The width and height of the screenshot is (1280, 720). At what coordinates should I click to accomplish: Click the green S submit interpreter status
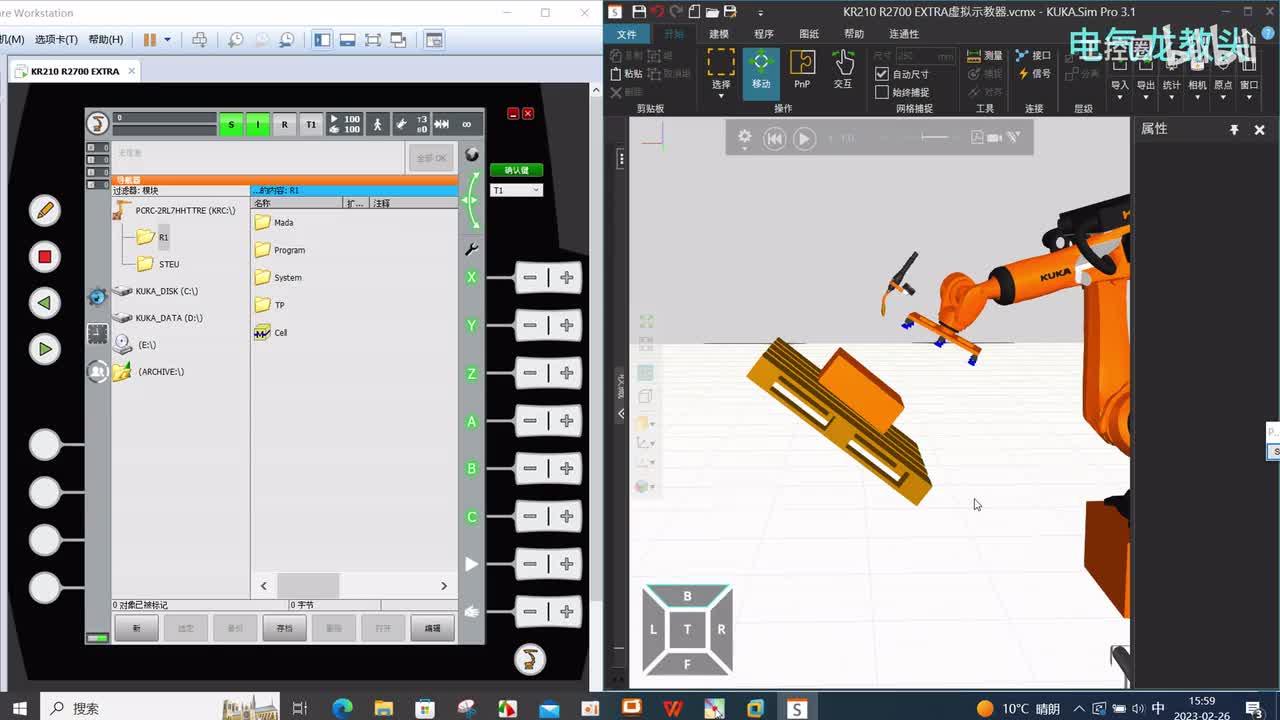click(x=231, y=124)
